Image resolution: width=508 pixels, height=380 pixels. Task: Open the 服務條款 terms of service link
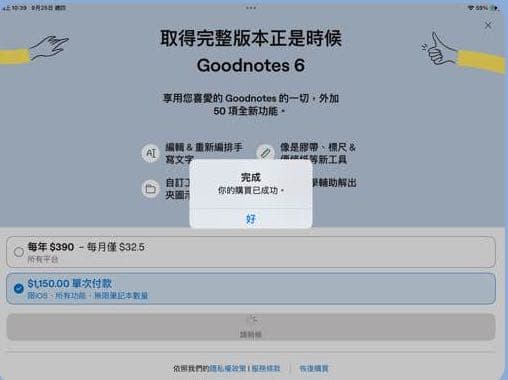pos(266,368)
